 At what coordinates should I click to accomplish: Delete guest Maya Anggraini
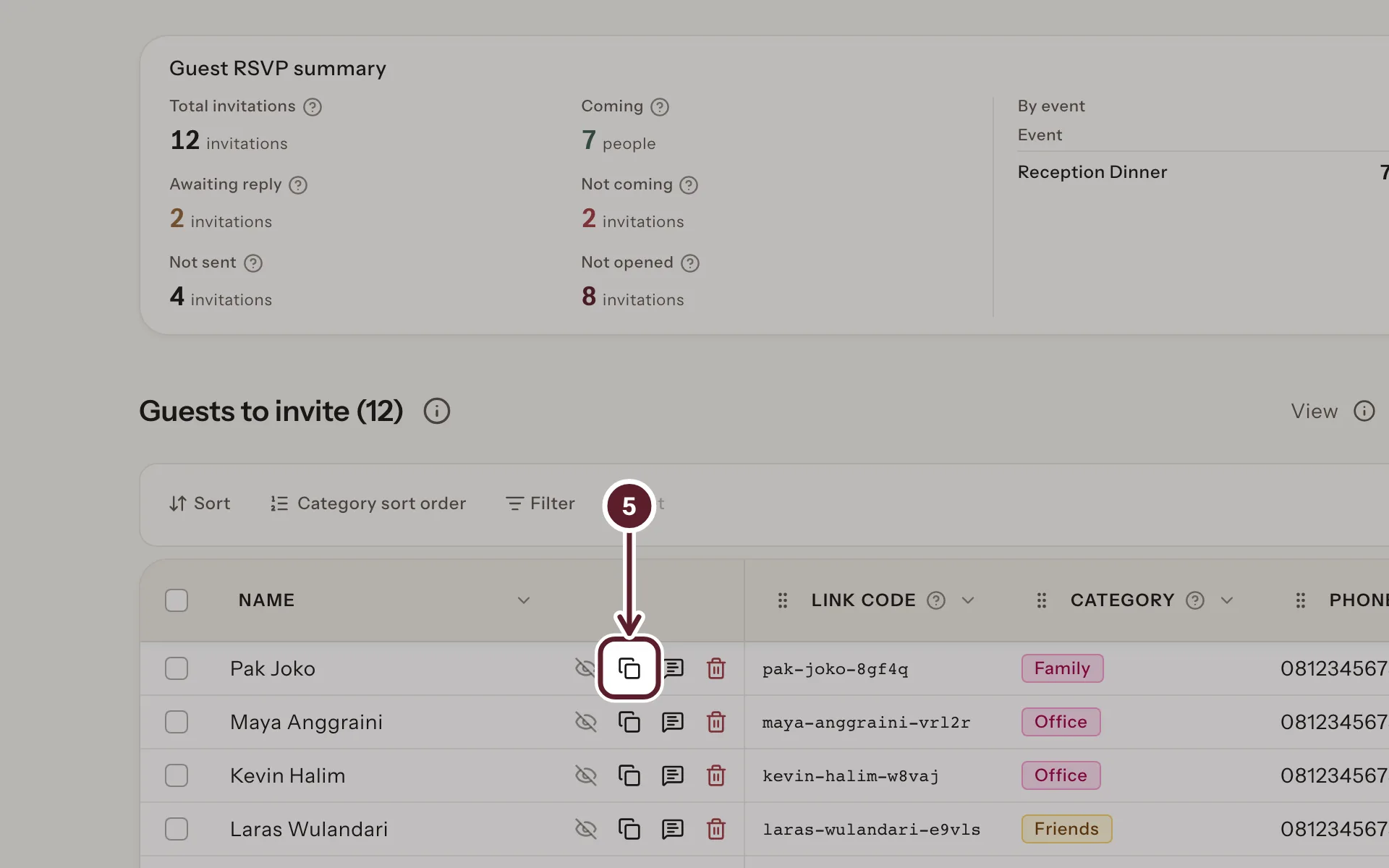pos(716,722)
